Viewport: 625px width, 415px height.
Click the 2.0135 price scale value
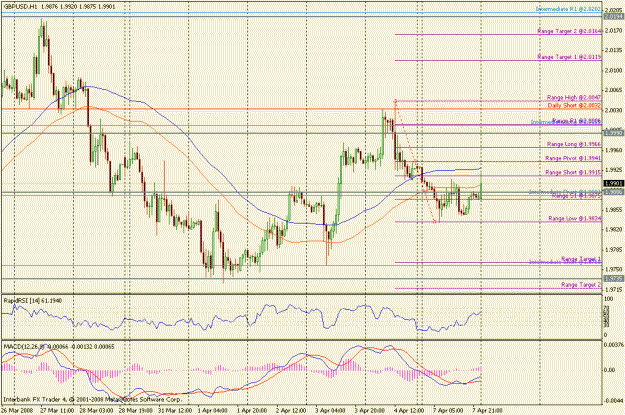[x=613, y=50]
